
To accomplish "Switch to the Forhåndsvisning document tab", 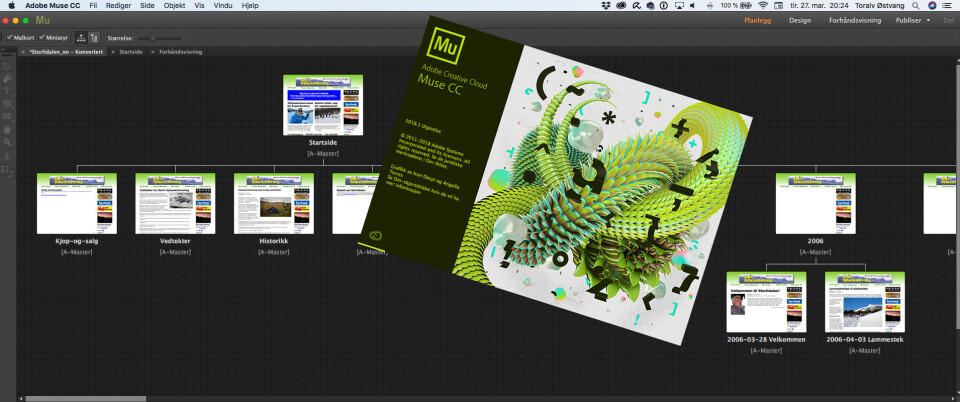I will 180,52.
